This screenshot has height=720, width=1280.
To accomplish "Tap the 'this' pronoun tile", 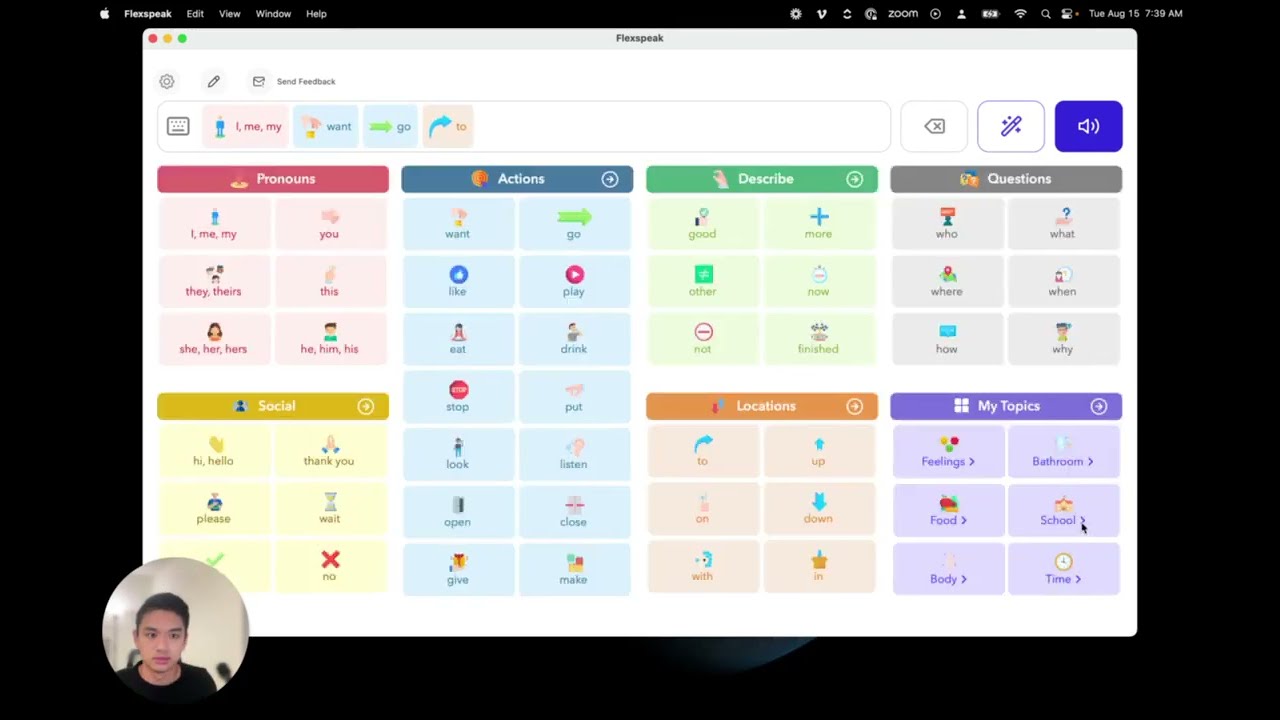I will 329,282.
